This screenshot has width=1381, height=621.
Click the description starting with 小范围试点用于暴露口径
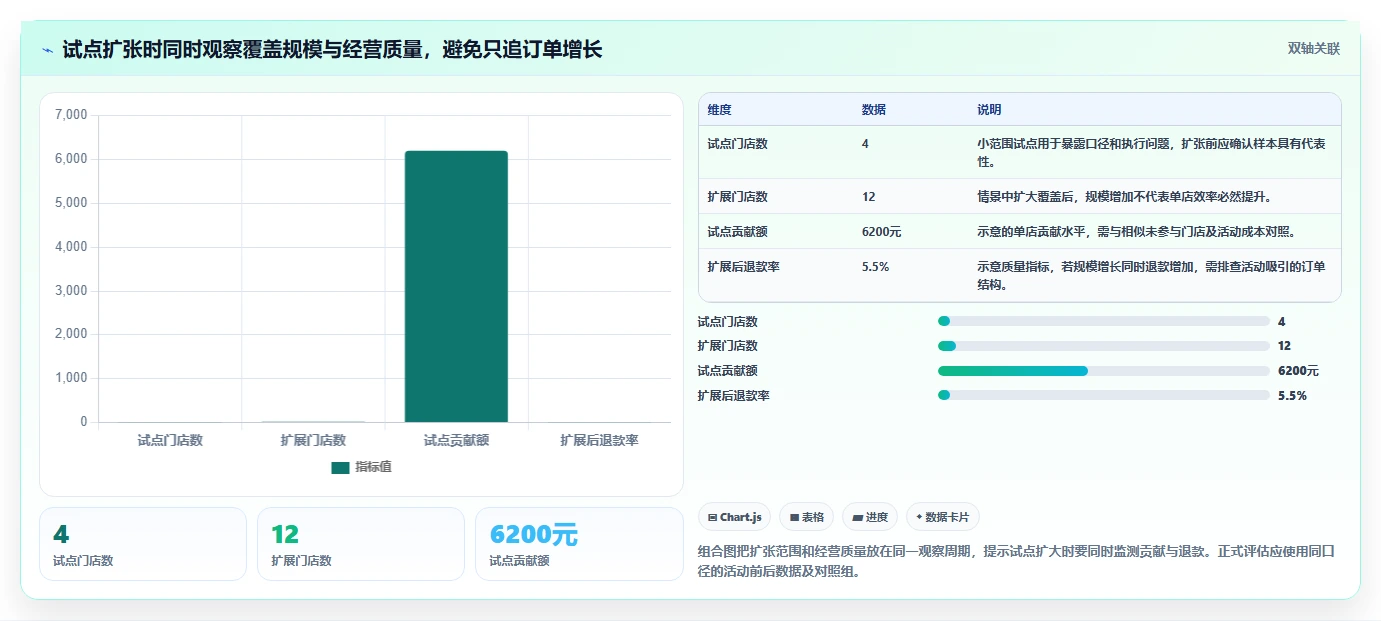pos(1152,152)
